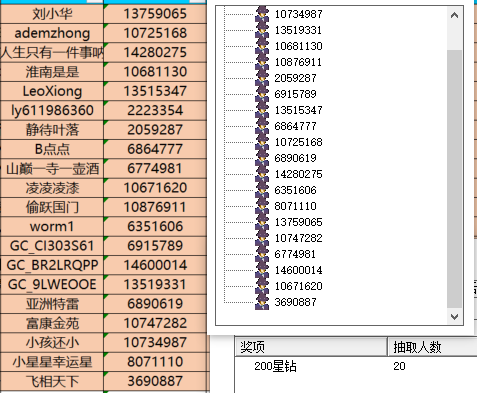Select tree entry 10671620 in winners list
The height and width of the screenshot is (393, 477).
pos(299,286)
